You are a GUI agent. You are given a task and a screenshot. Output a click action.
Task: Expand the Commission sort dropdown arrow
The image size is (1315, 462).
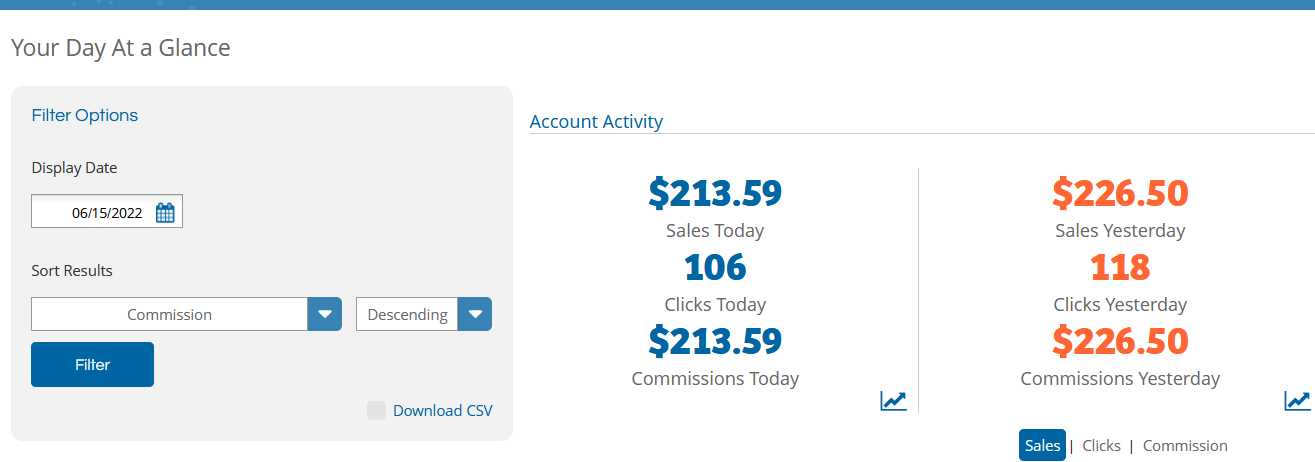(x=324, y=314)
